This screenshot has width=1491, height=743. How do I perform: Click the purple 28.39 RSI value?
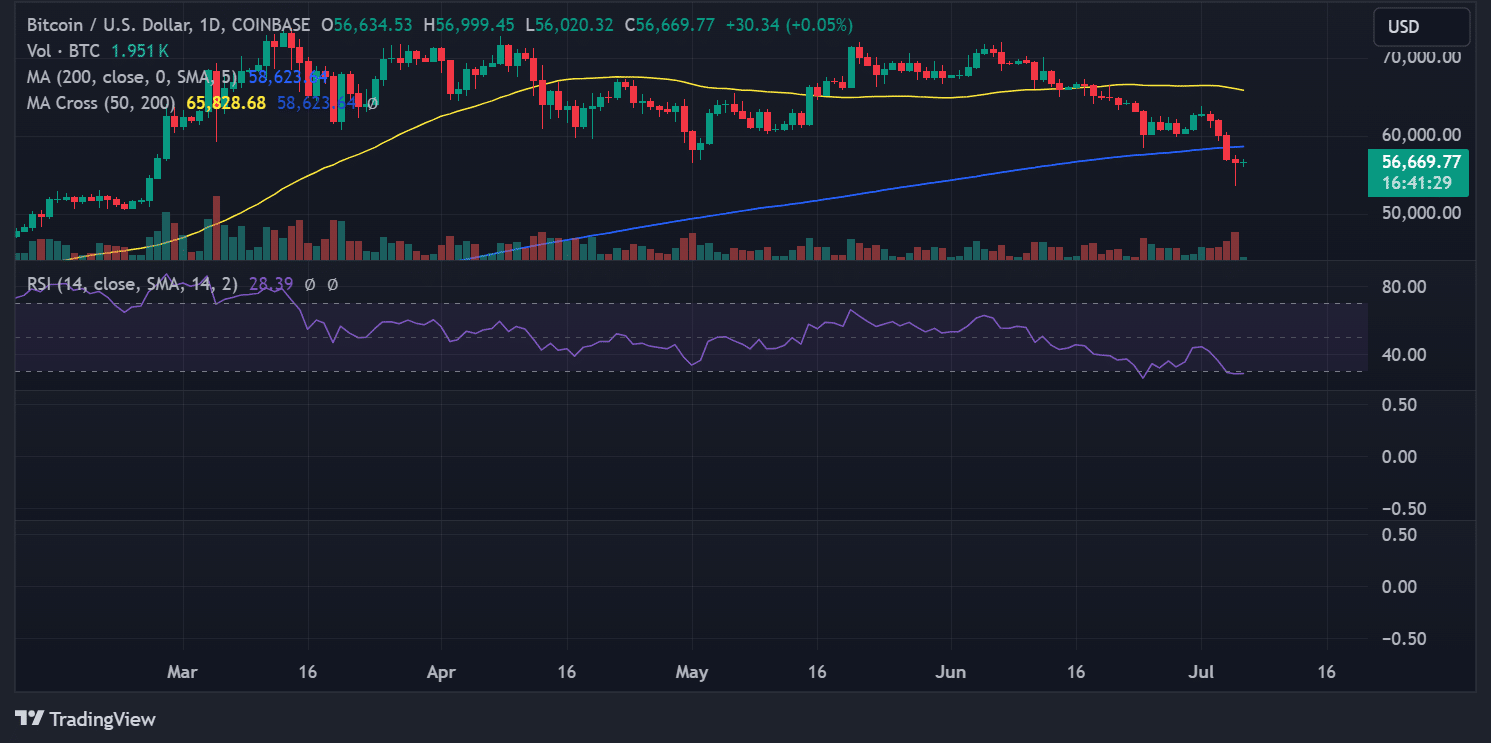pyautogui.click(x=270, y=284)
